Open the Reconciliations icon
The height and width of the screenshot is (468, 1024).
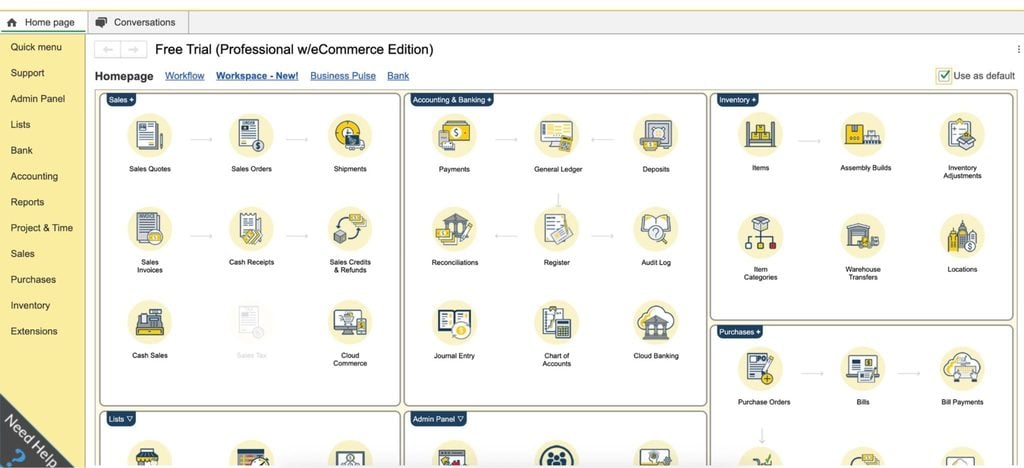click(x=455, y=229)
